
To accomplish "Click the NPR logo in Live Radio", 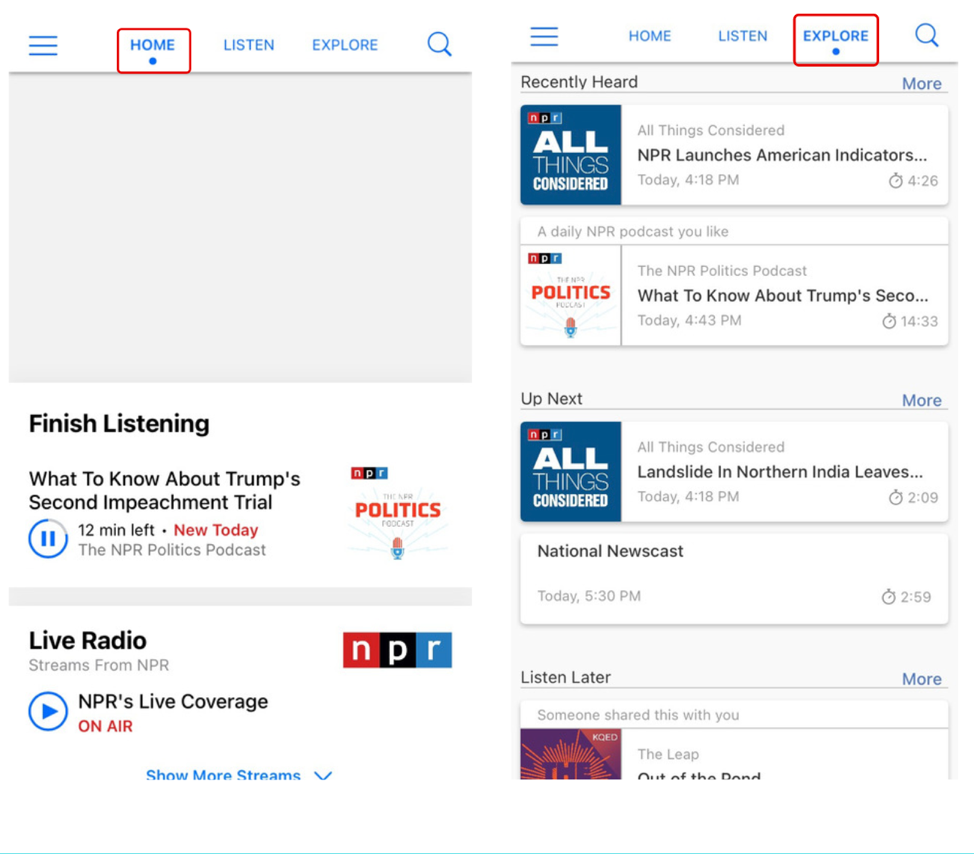I will coord(398,650).
